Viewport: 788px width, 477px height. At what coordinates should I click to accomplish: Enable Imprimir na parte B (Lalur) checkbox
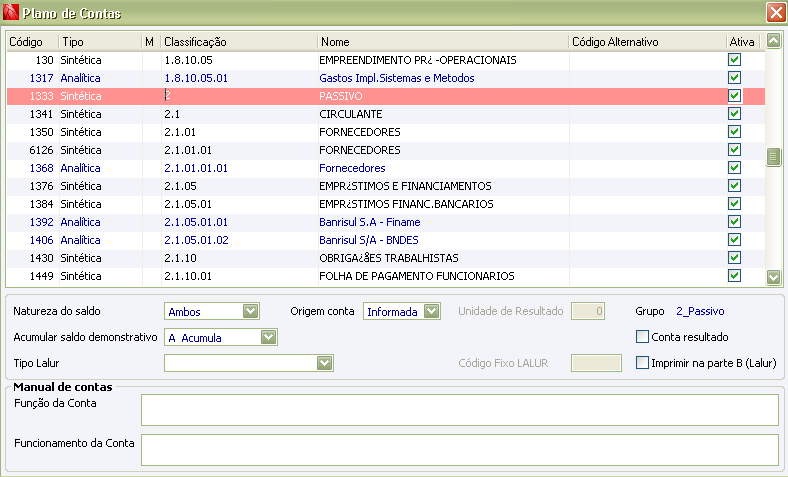(642, 362)
